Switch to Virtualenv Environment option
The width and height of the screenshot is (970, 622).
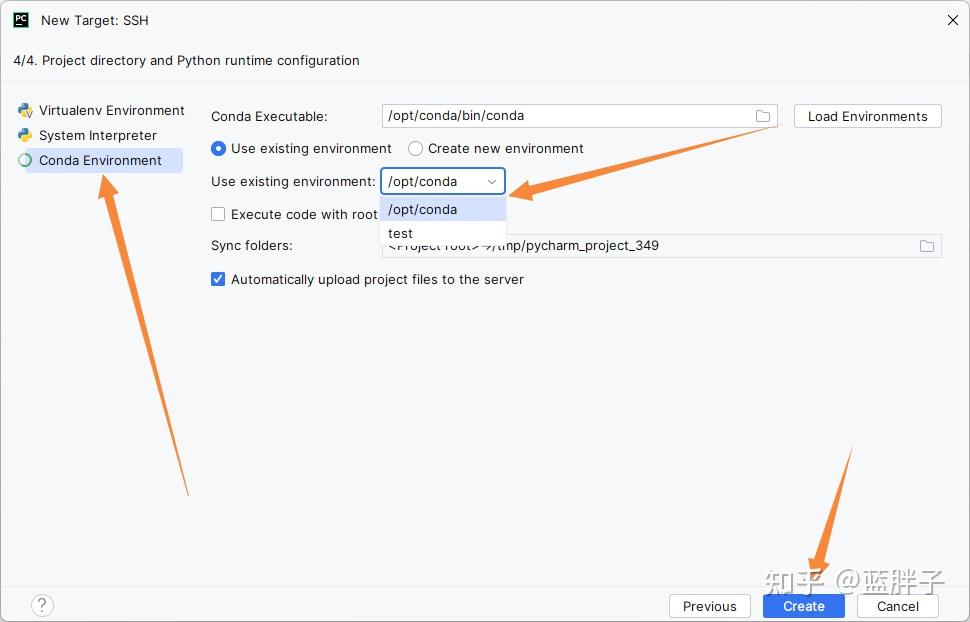pyautogui.click(x=111, y=111)
